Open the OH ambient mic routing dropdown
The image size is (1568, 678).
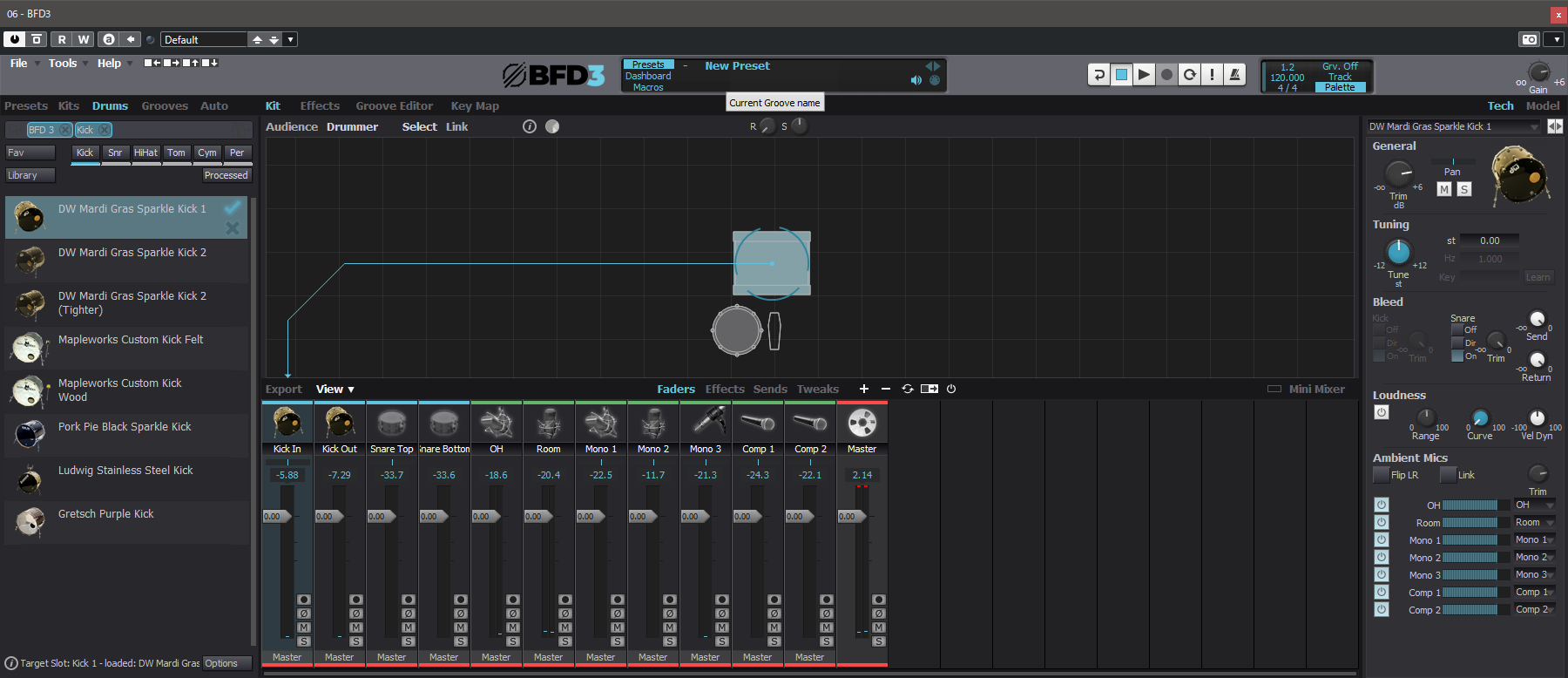[x=1535, y=505]
